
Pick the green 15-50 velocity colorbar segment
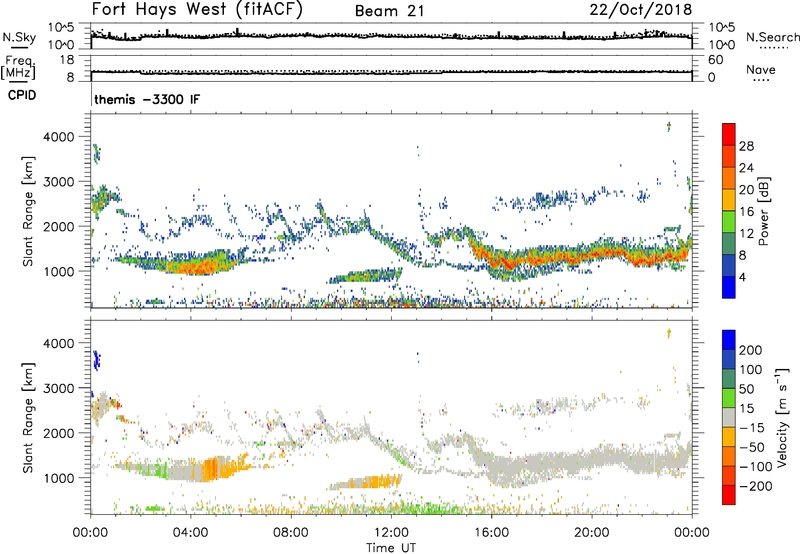(x=729, y=398)
